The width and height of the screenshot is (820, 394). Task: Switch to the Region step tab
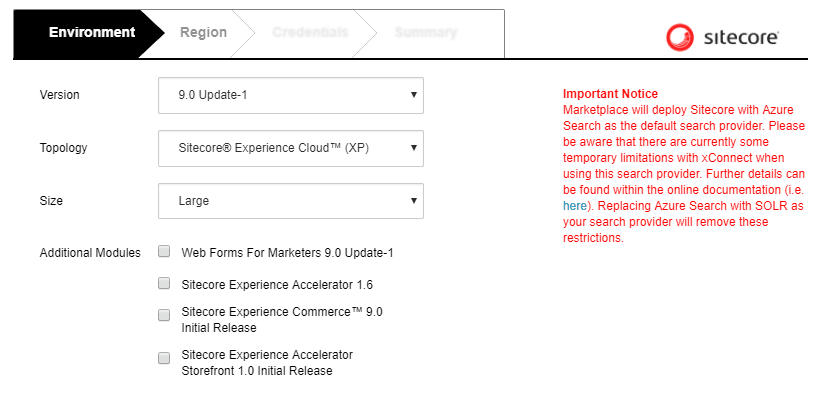(x=203, y=32)
